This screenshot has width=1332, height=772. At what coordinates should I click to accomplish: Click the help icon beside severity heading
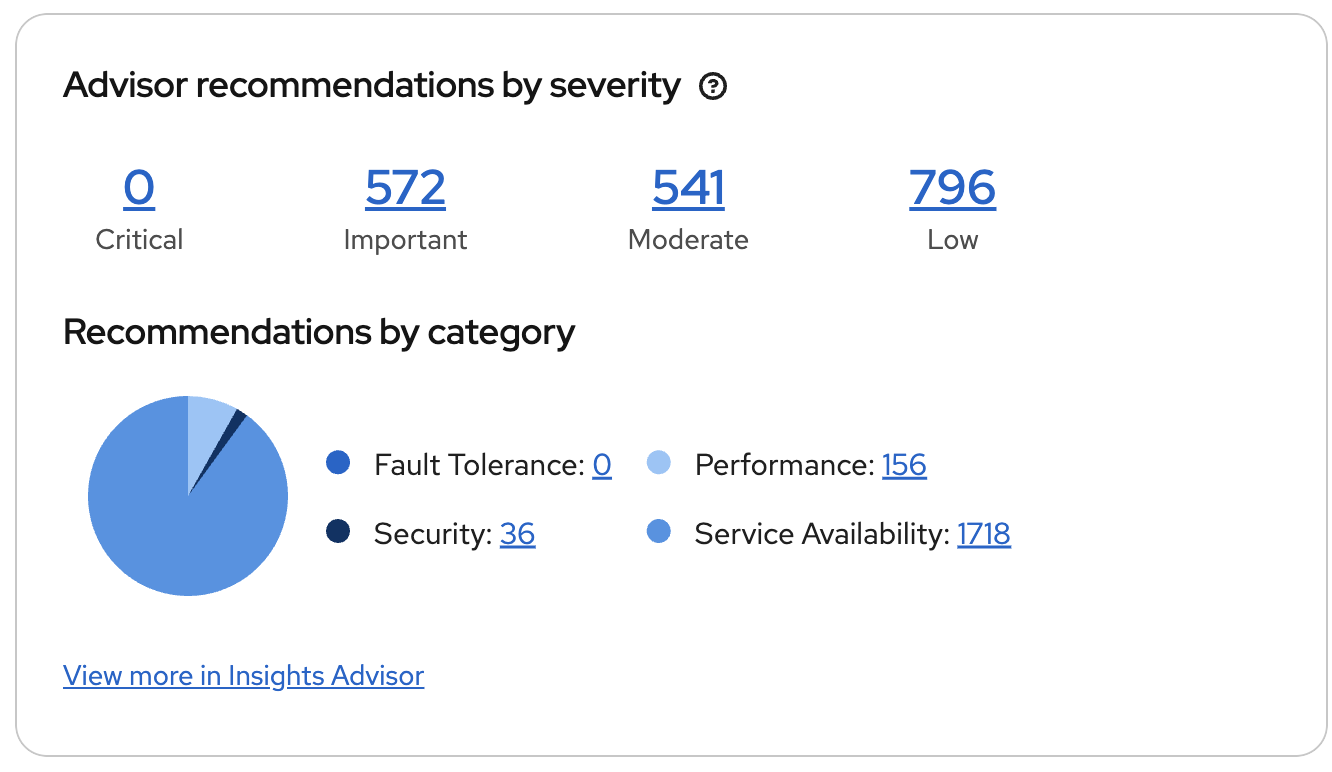point(713,88)
